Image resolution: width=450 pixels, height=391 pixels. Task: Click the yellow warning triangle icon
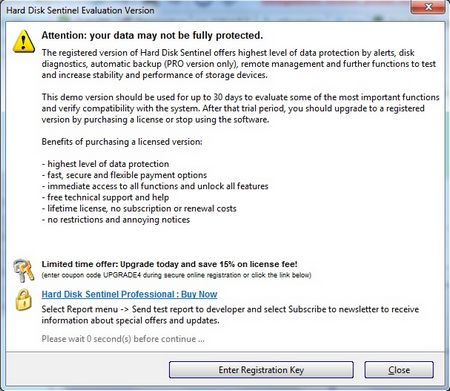[x=24, y=41]
